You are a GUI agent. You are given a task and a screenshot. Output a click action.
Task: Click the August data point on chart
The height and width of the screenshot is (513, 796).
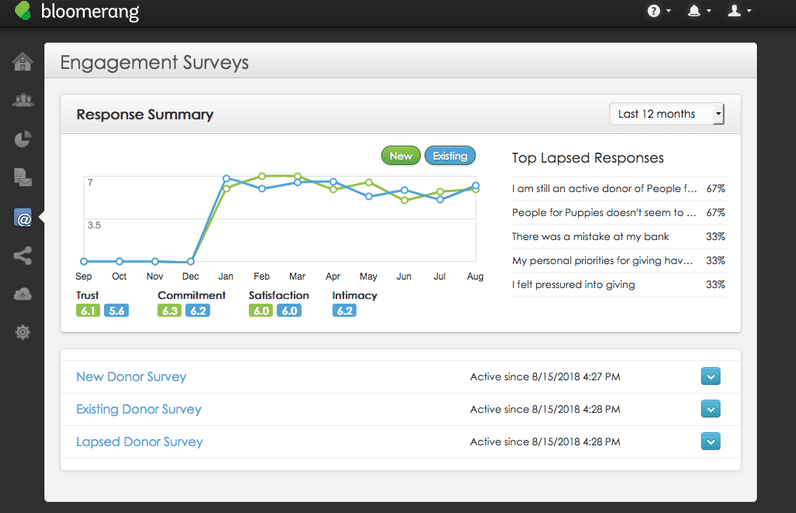coord(476,186)
